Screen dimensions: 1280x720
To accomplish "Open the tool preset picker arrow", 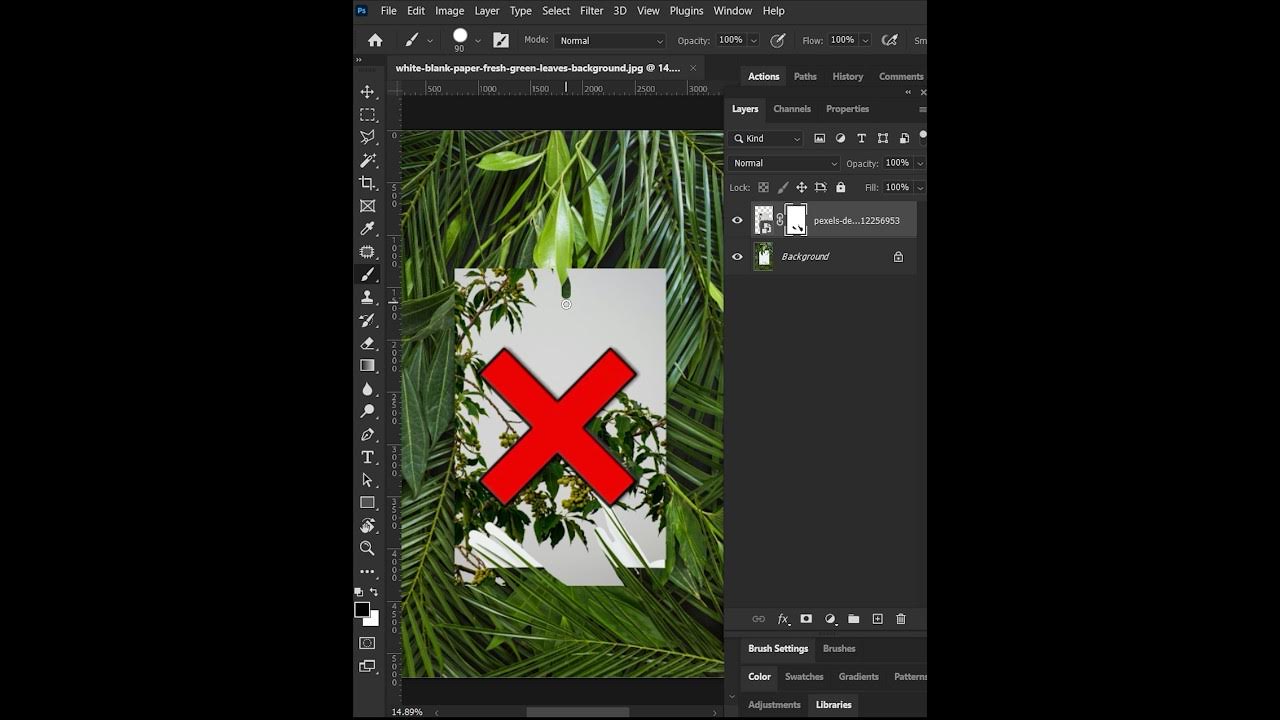I will [430, 41].
